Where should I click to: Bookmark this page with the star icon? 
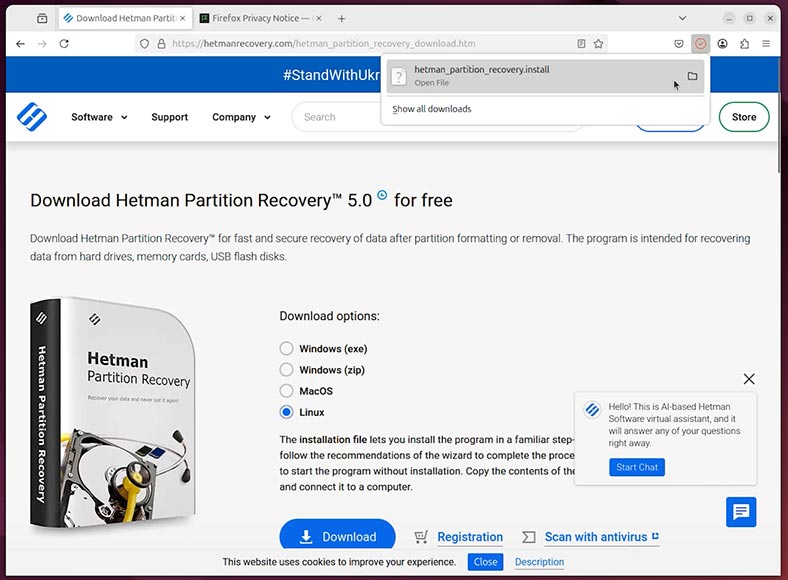[x=598, y=44]
